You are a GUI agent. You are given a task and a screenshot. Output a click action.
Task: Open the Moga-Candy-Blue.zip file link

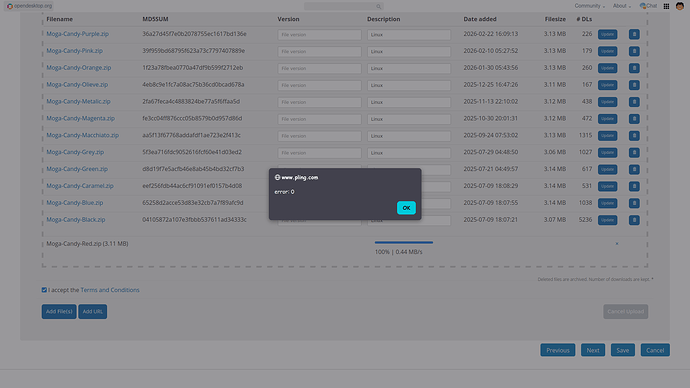[75, 203]
